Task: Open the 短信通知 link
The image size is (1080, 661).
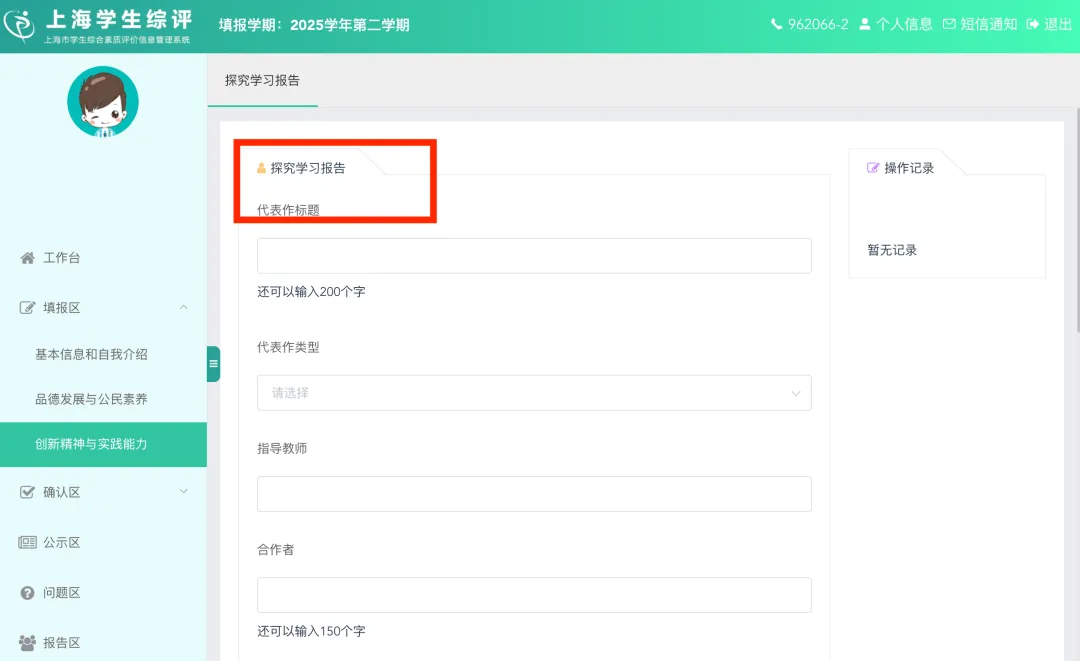Action: [x=988, y=24]
